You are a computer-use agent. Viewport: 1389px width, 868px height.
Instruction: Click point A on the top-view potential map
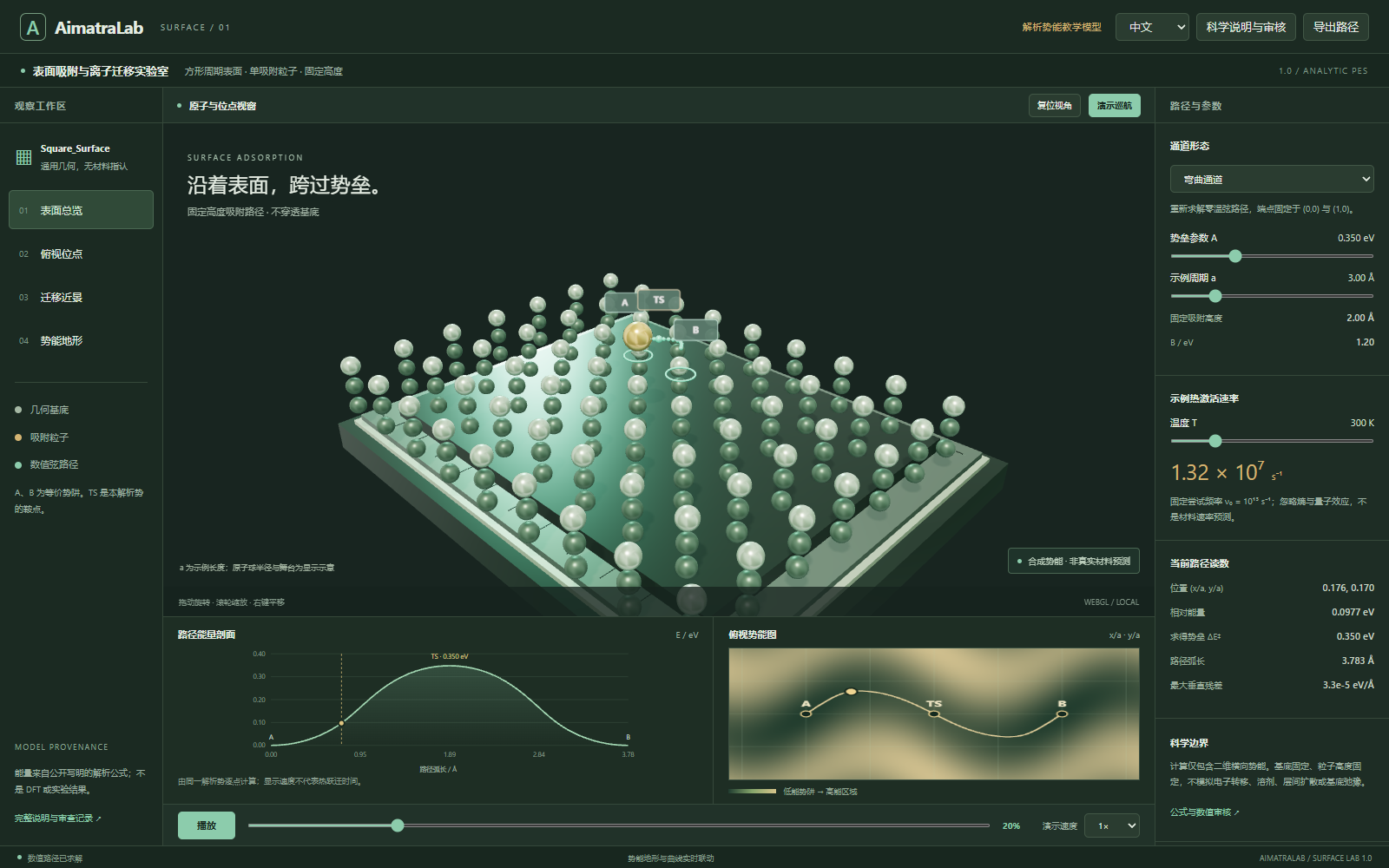[806, 713]
